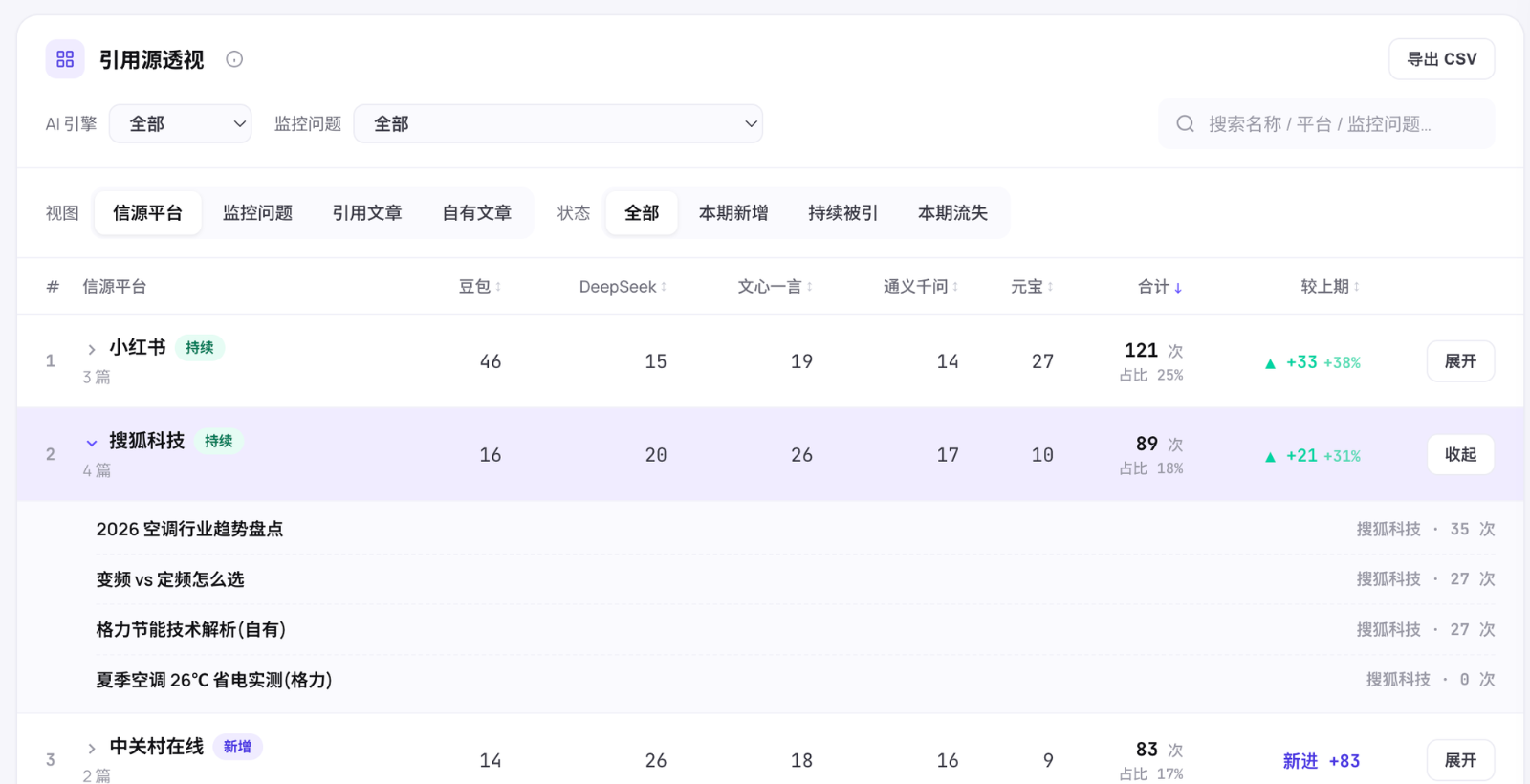Viewport: 1530px width, 784px height.
Task: Select the 本期流失 status filter
Action: click(x=952, y=212)
